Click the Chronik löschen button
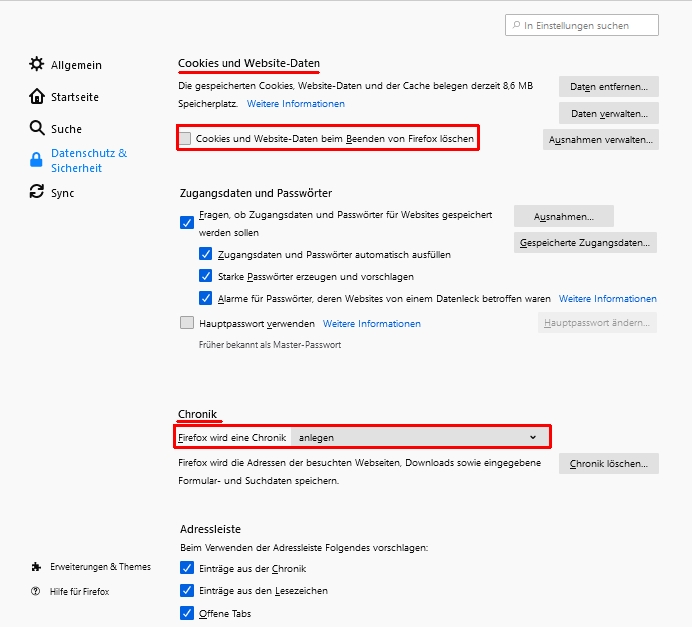This screenshot has width=692, height=627. (x=608, y=464)
